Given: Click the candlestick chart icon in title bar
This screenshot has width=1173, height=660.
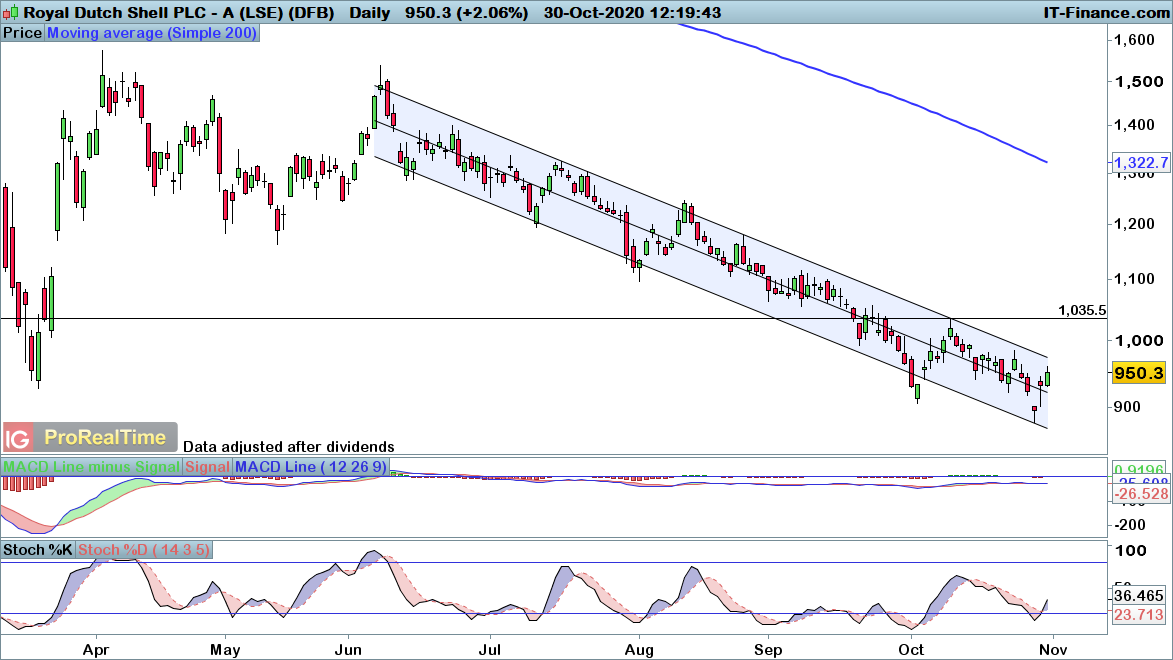Looking at the screenshot, I should click(x=10, y=13).
